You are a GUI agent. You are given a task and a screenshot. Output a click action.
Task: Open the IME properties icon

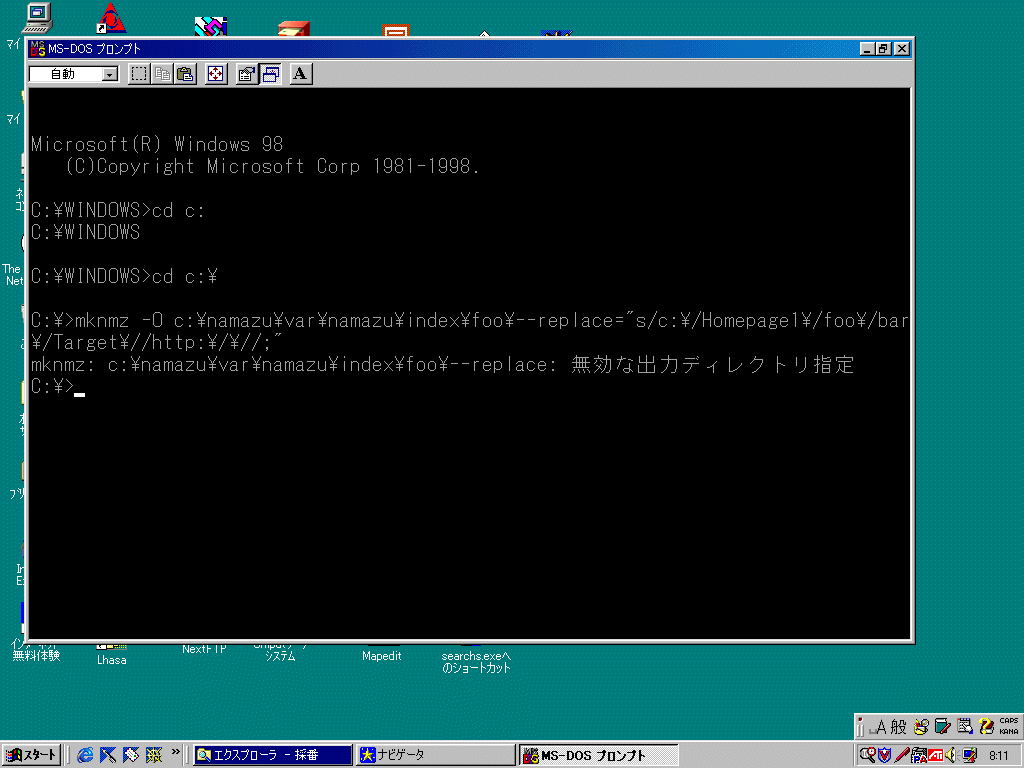[965, 727]
